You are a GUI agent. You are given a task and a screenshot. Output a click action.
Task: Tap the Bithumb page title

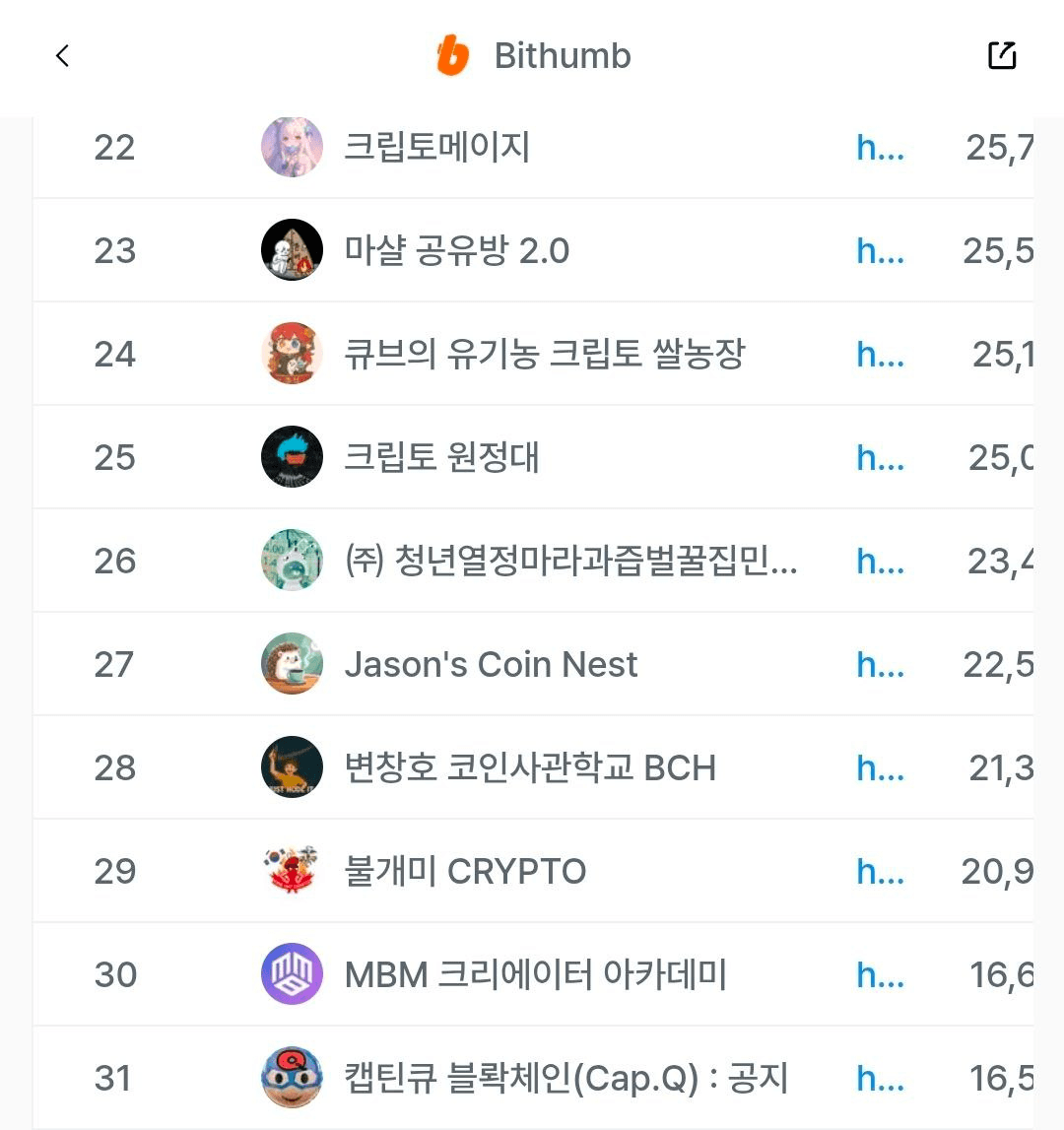coord(563,56)
